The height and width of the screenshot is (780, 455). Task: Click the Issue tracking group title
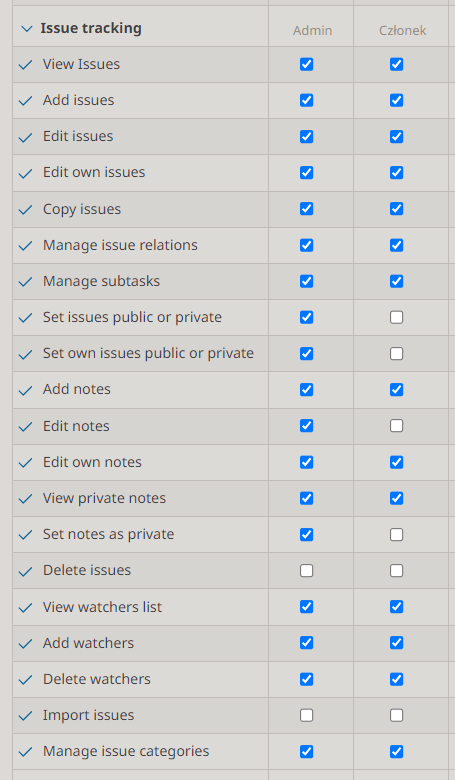coord(91,28)
